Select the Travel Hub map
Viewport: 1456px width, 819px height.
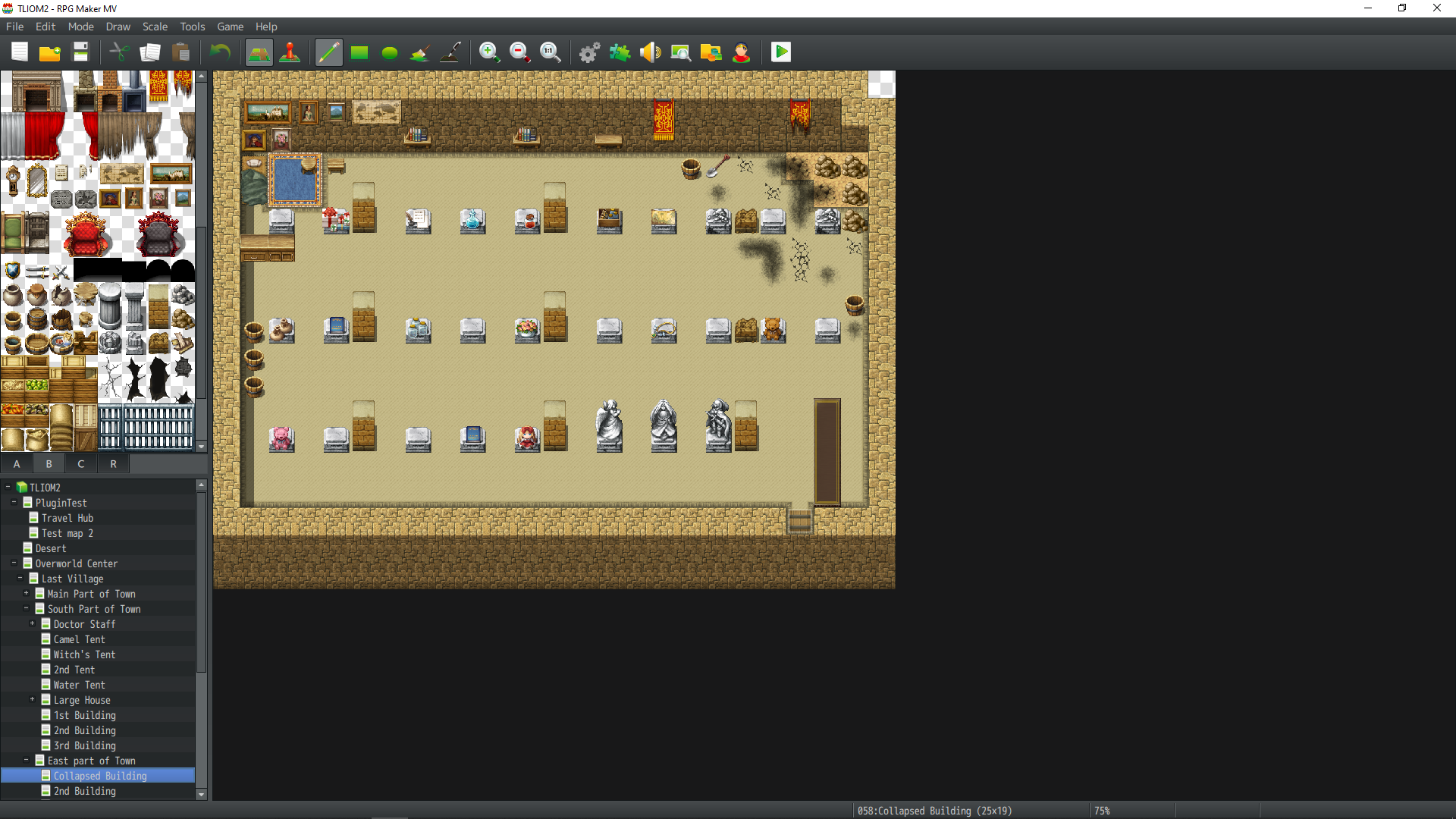pos(67,518)
